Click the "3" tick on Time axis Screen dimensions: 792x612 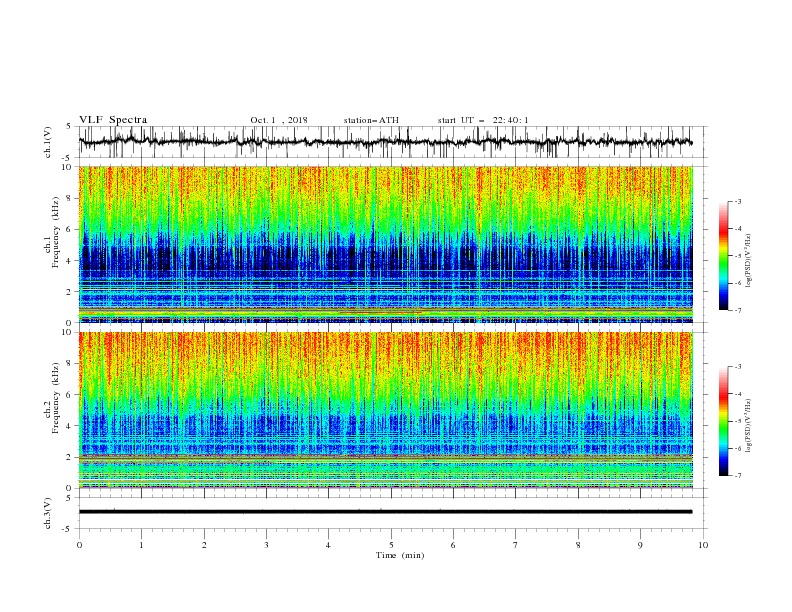point(266,545)
